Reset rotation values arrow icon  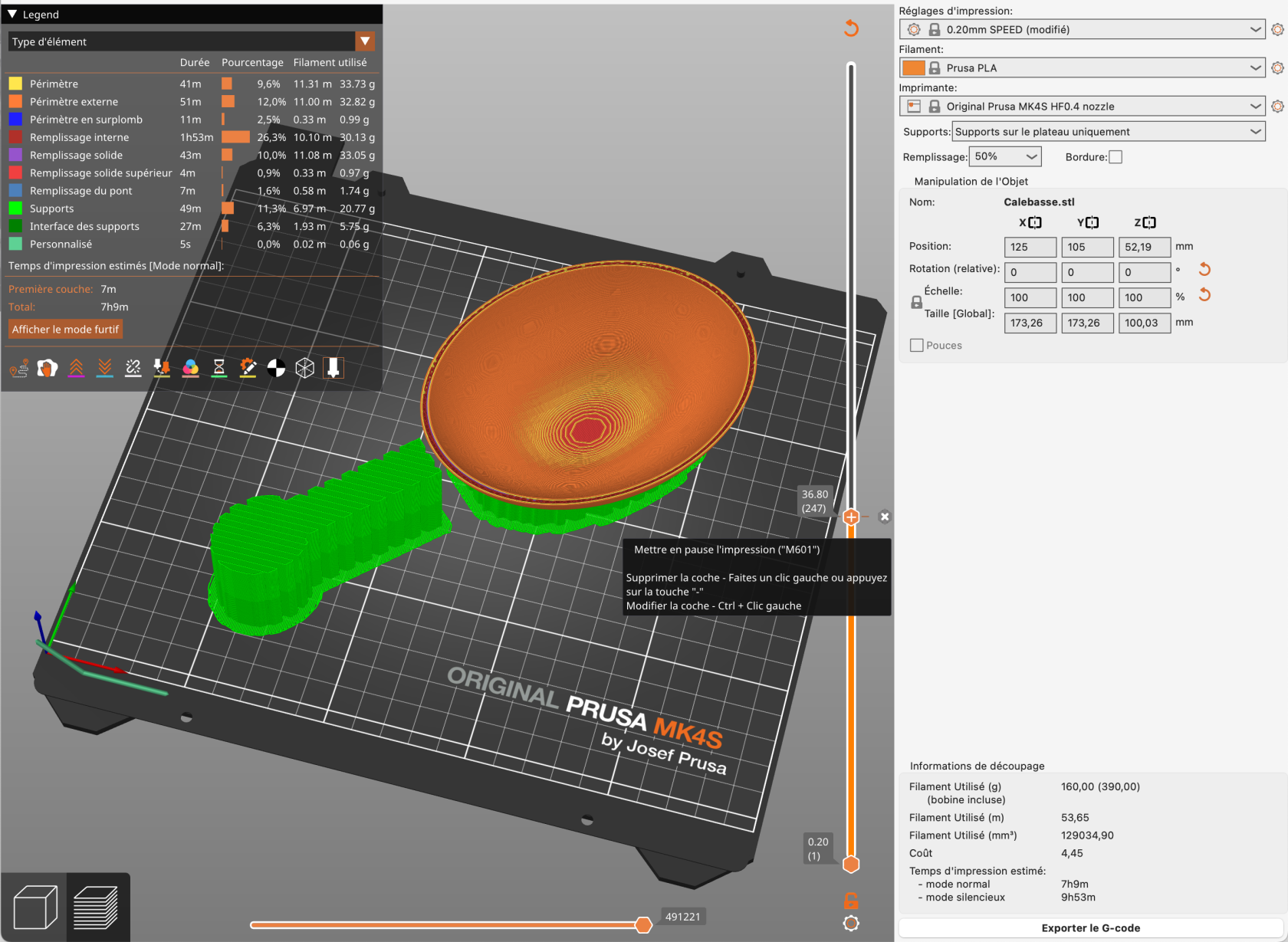coord(1204,270)
